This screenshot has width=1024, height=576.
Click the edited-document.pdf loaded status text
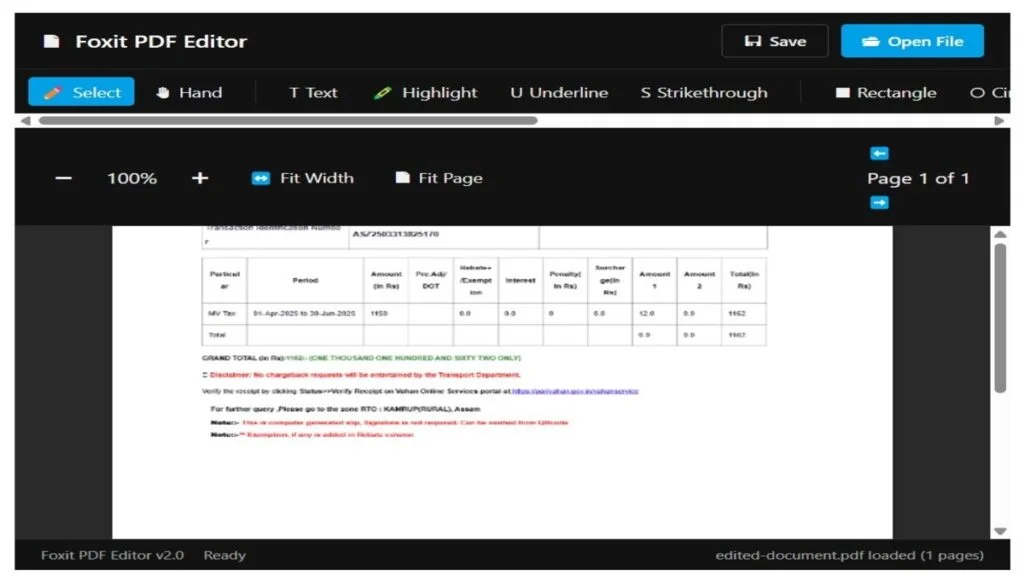tap(849, 555)
